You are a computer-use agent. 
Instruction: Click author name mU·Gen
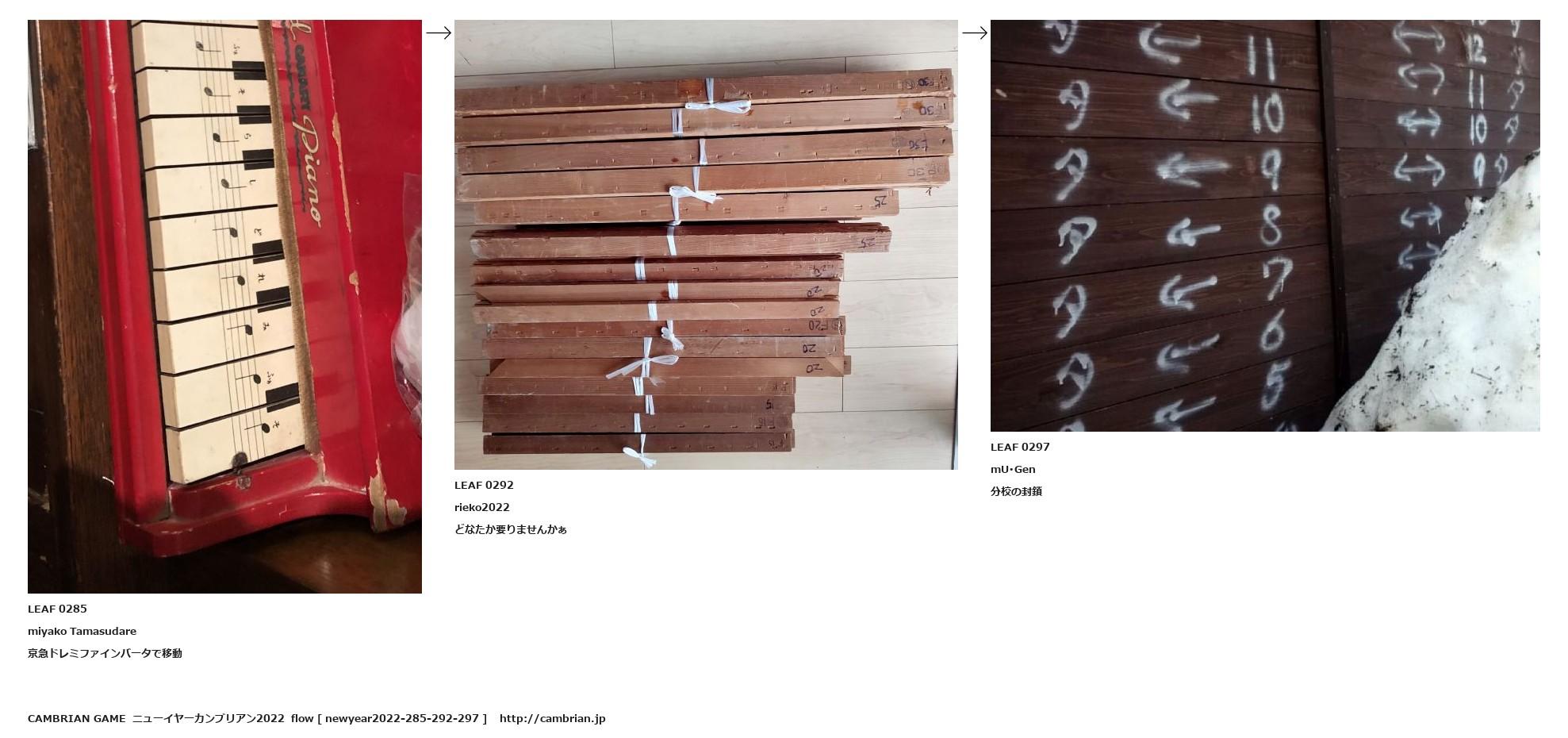[1013, 469]
